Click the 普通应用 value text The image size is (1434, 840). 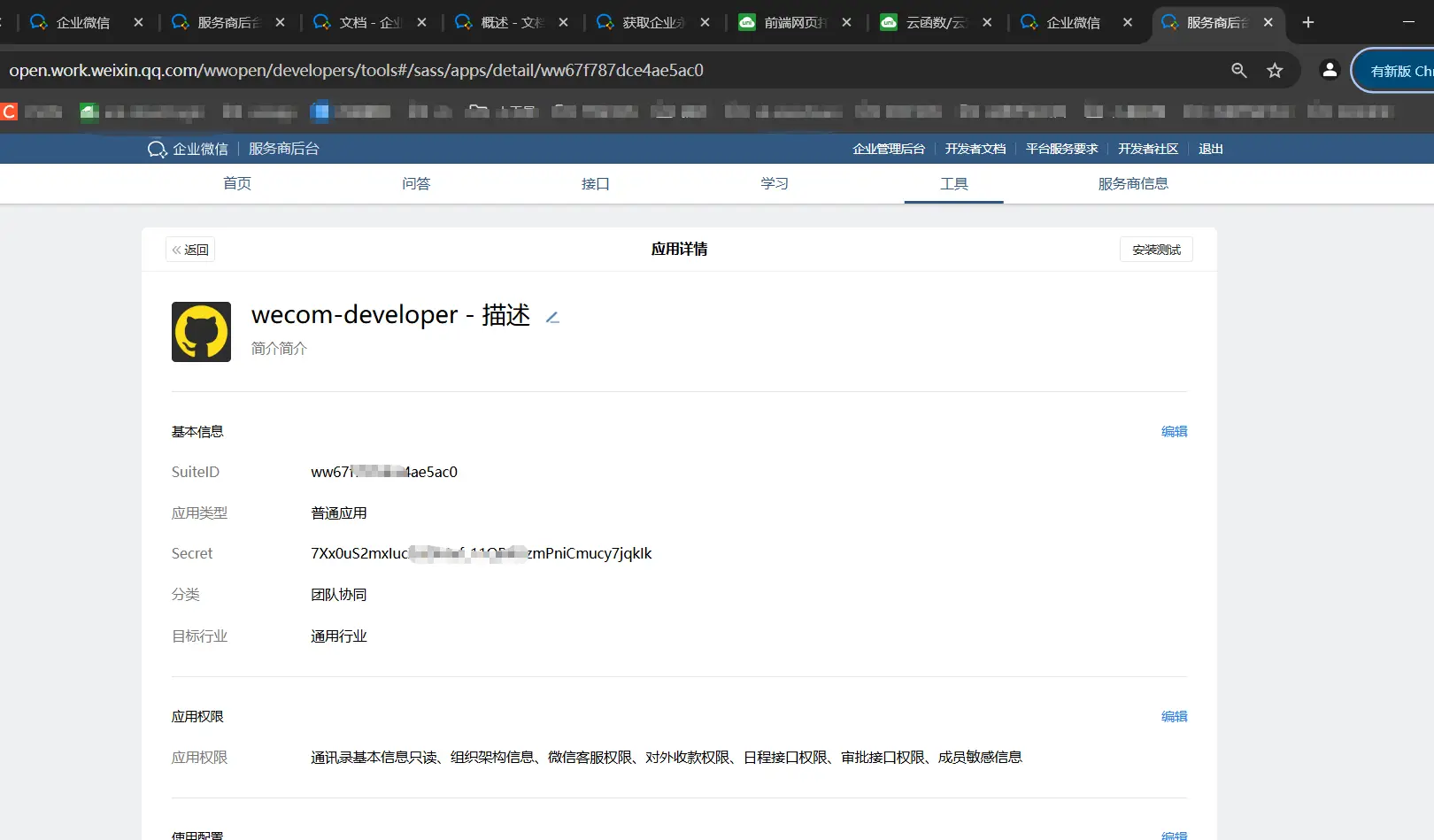click(339, 512)
